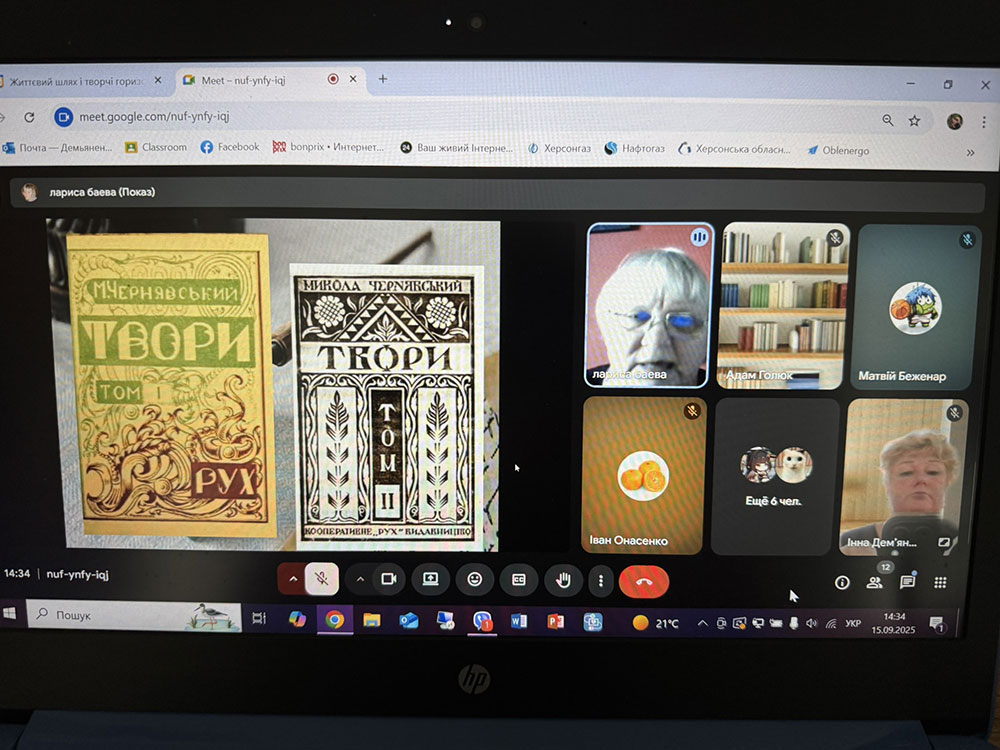Open Word from the taskbar

[x=518, y=621]
